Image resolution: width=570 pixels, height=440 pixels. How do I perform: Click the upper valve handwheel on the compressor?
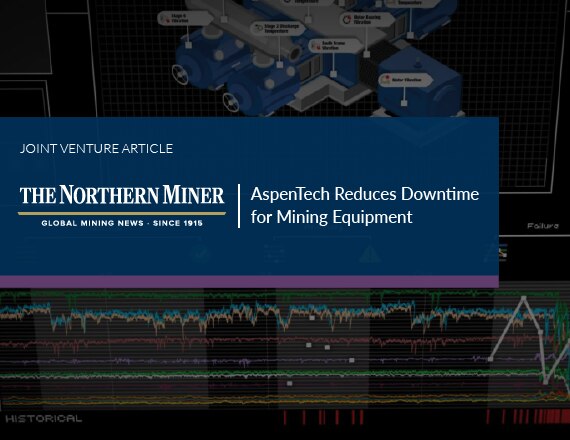click(180, 75)
